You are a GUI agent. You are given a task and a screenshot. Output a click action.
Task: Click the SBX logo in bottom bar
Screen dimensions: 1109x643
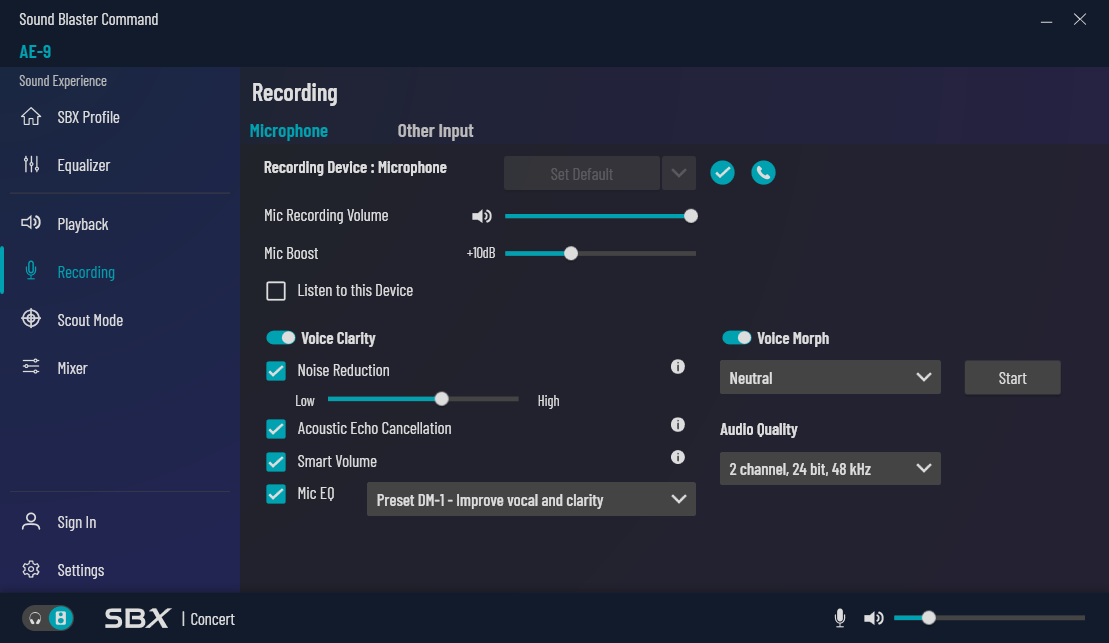click(x=137, y=618)
